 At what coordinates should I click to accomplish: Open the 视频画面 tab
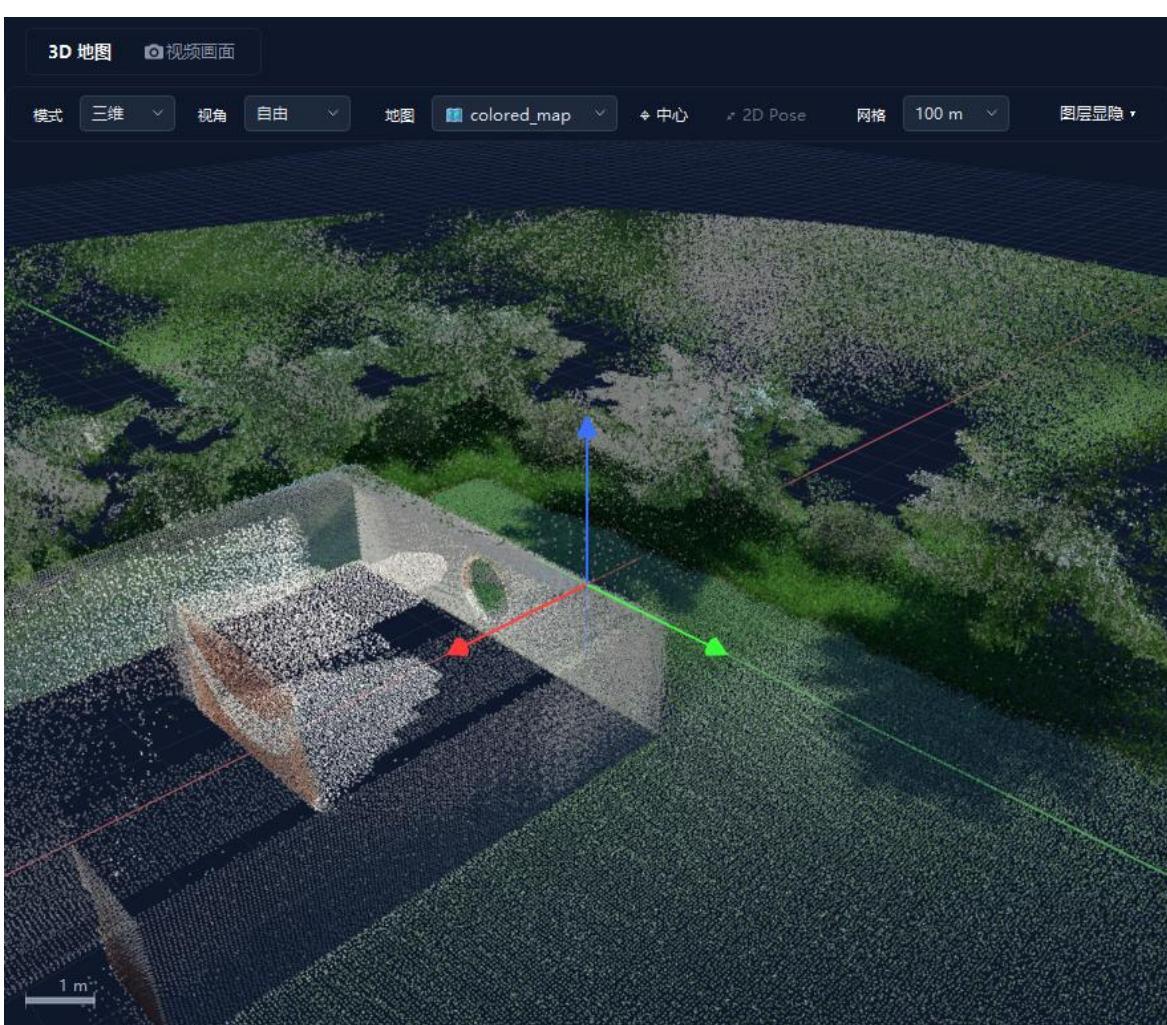click(x=189, y=51)
